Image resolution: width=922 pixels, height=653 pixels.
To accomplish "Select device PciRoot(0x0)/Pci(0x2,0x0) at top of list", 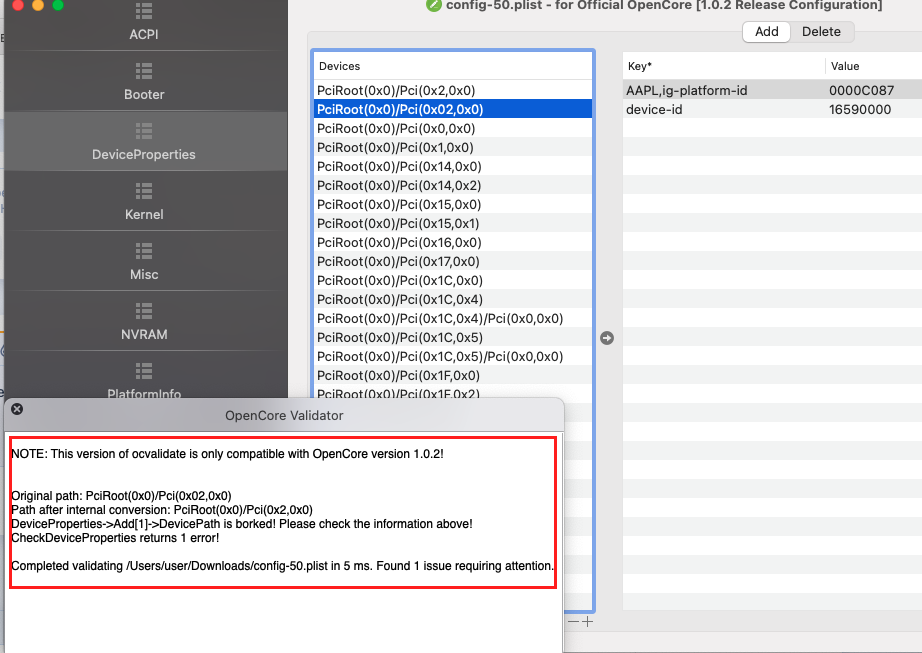I will tap(398, 90).
